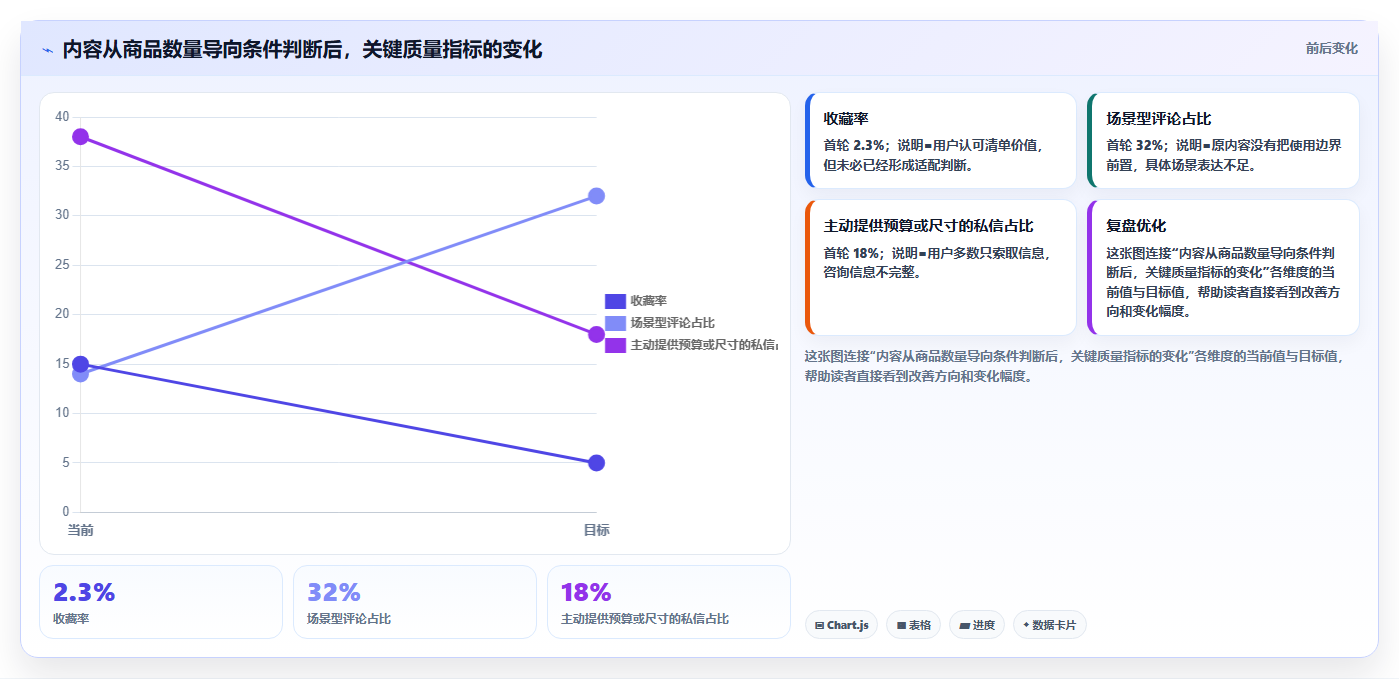Screen dimensions: 1399x679
Task: Click the icon inside the 数据卡片 tag
Action: coord(1026,626)
